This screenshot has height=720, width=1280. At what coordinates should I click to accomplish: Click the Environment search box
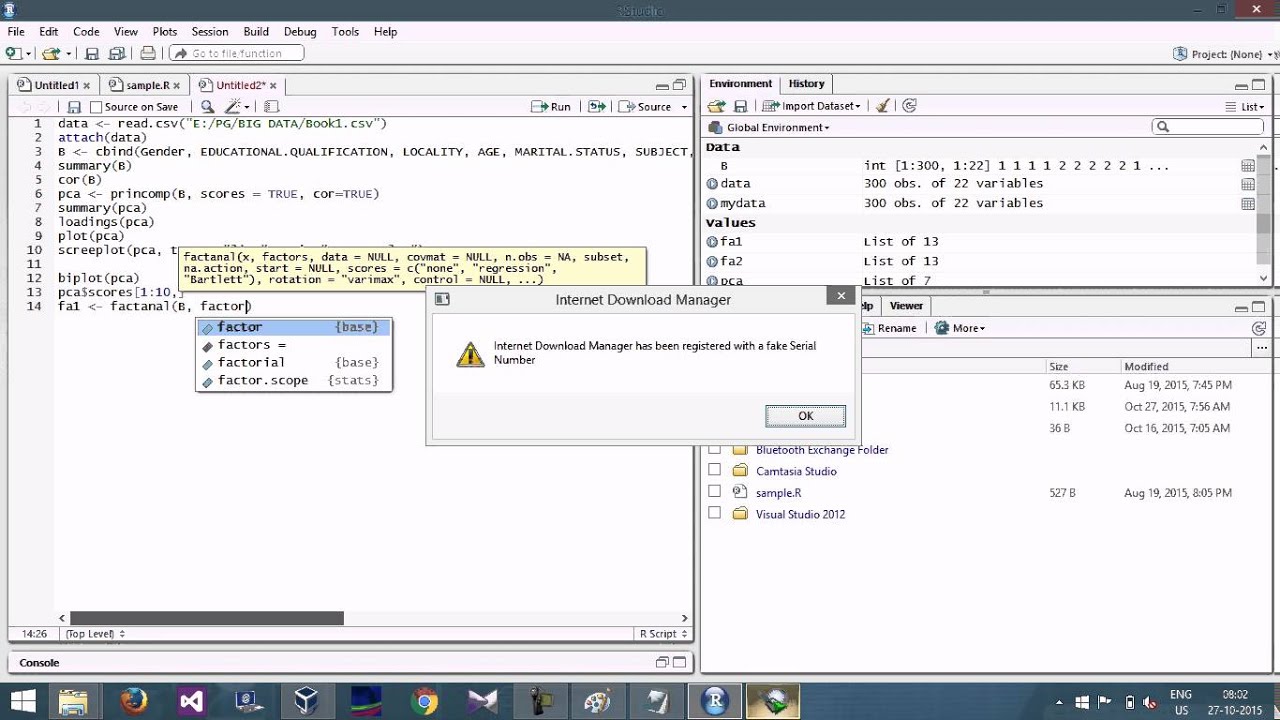[x=1208, y=127]
